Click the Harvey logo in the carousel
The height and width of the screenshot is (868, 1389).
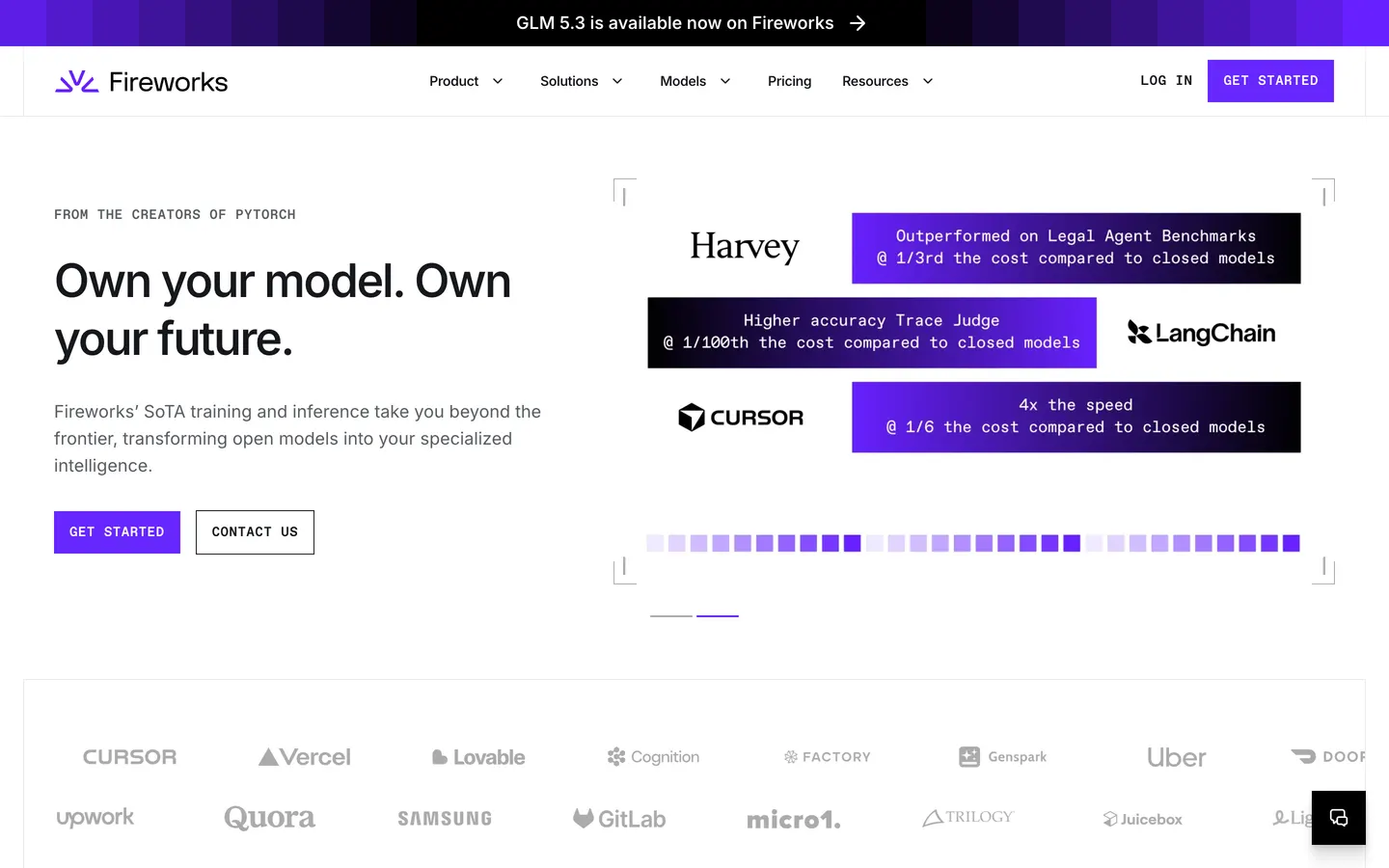point(745,247)
